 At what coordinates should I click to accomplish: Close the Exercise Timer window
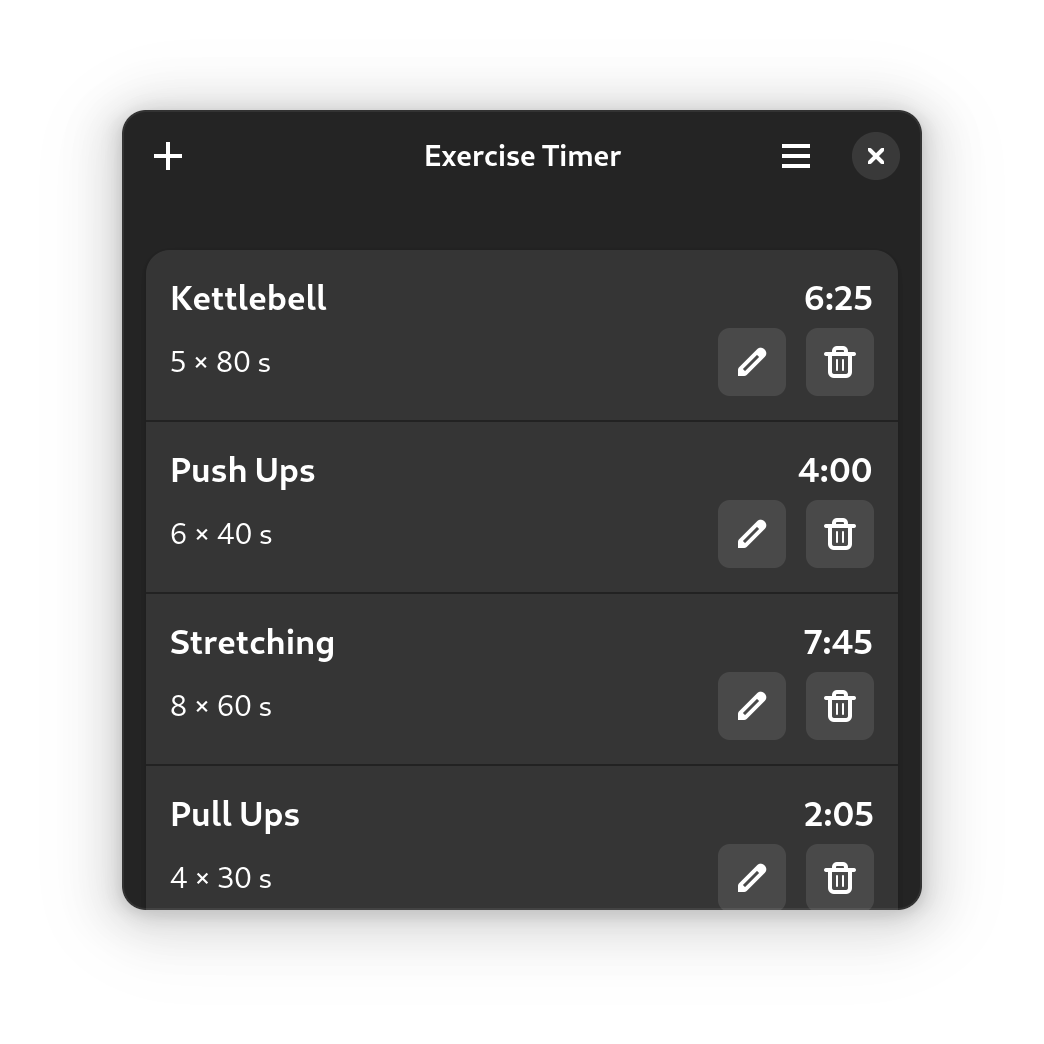pyautogui.click(x=876, y=156)
